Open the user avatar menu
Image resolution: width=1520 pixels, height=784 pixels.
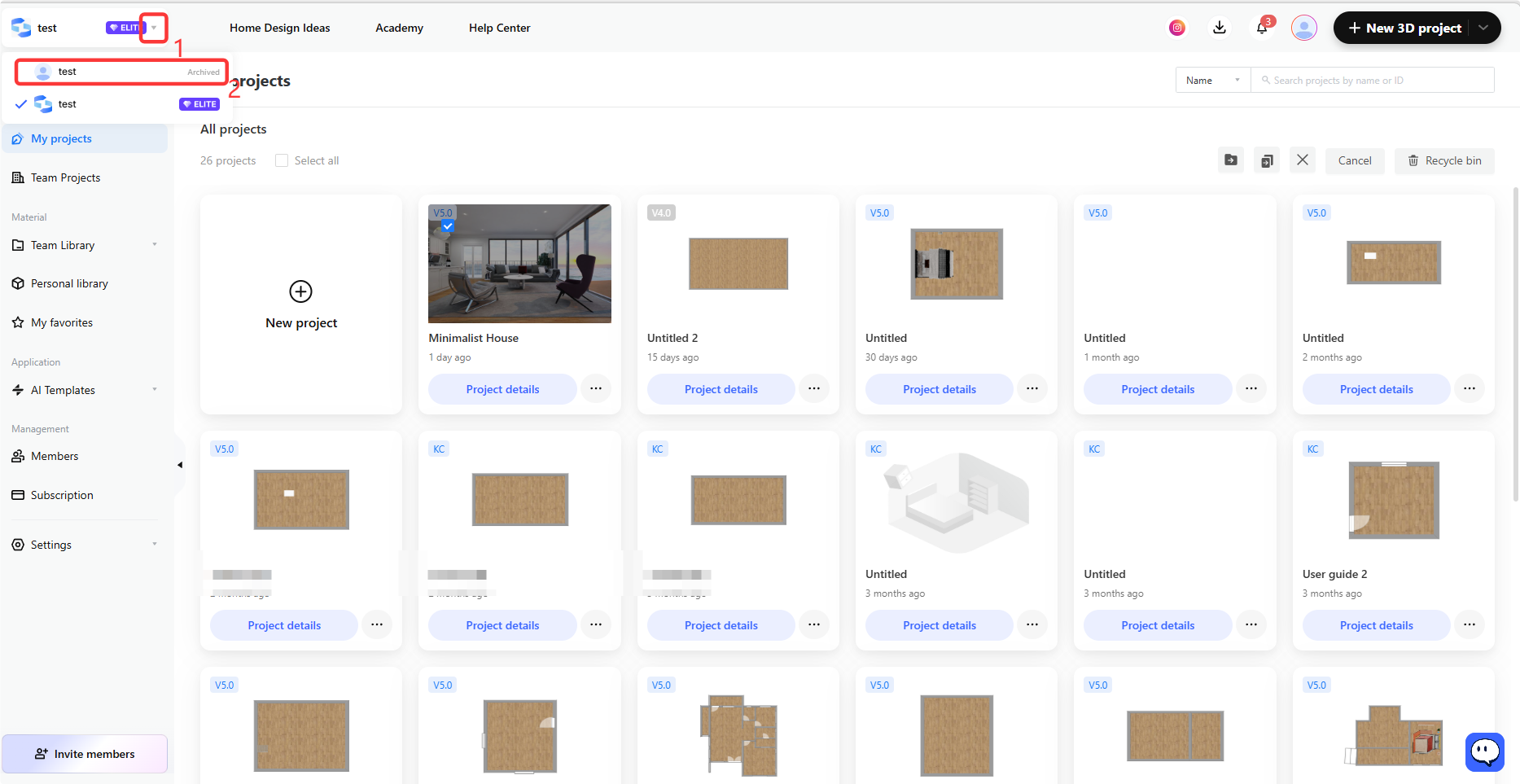1304,28
